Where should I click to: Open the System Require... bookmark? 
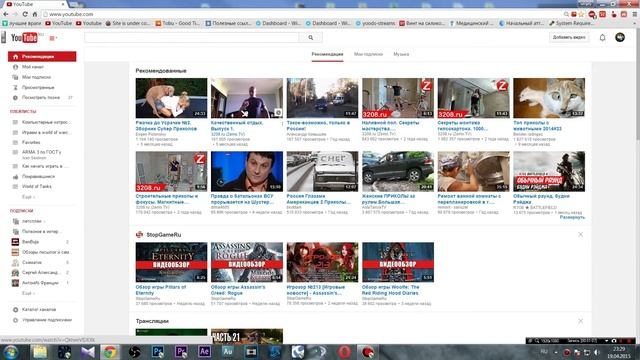coord(571,23)
